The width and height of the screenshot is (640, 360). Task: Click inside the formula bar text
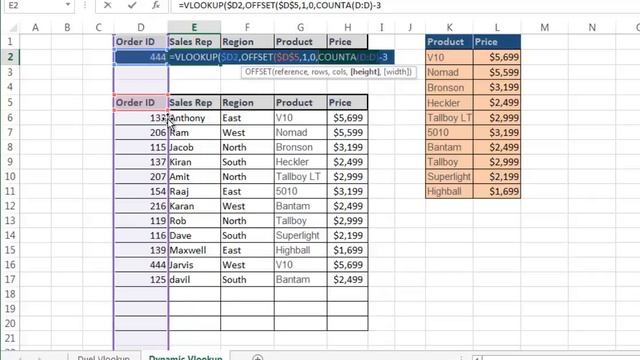(280, 5)
